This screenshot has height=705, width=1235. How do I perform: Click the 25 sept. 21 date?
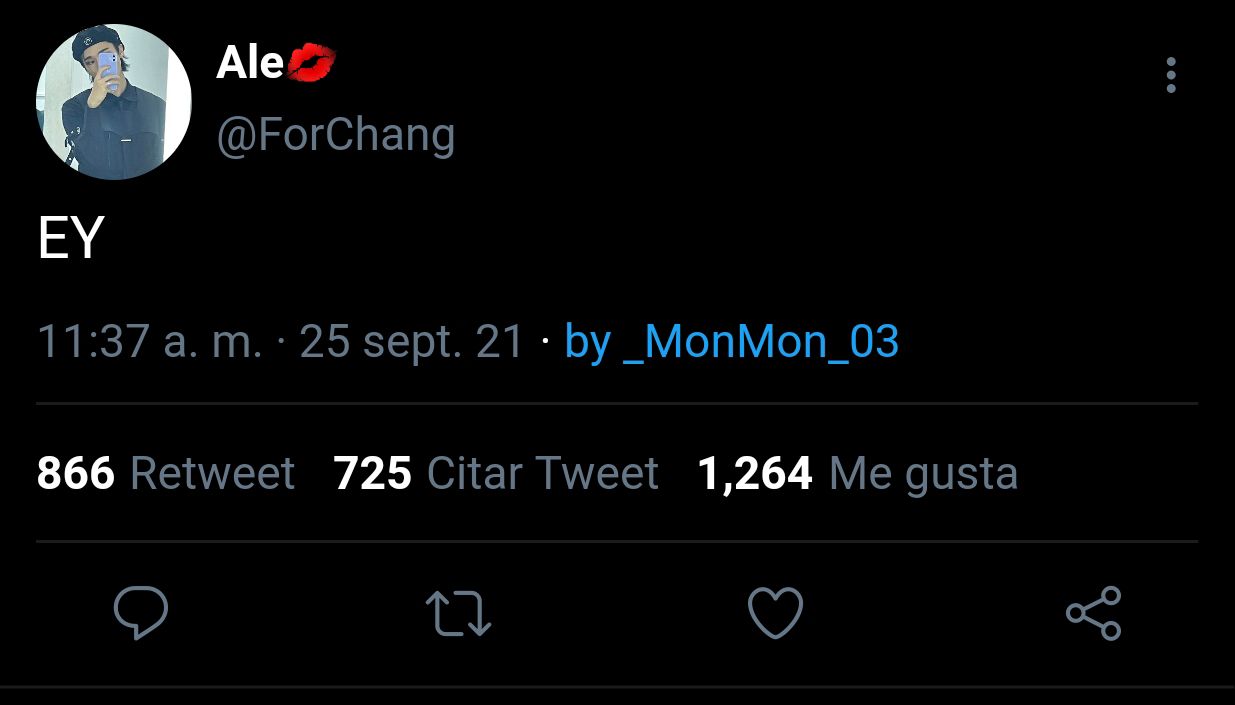412,342
